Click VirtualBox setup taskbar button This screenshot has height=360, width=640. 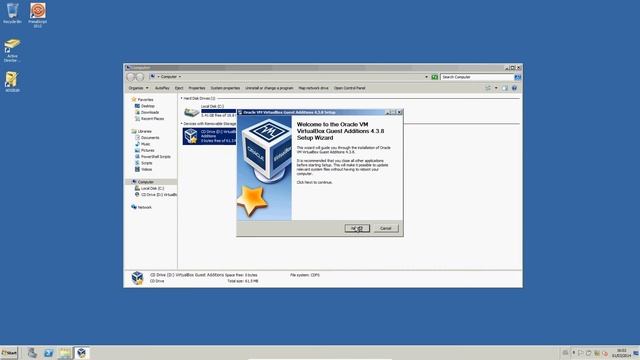(x=82, y=353)
